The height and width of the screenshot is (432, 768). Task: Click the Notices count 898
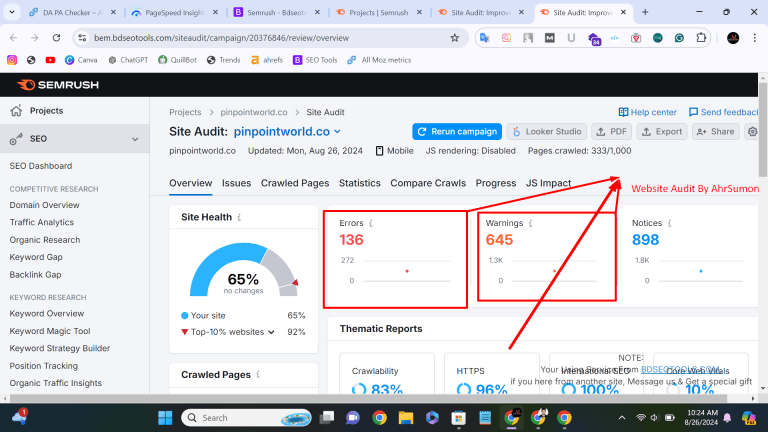(646, 240)
